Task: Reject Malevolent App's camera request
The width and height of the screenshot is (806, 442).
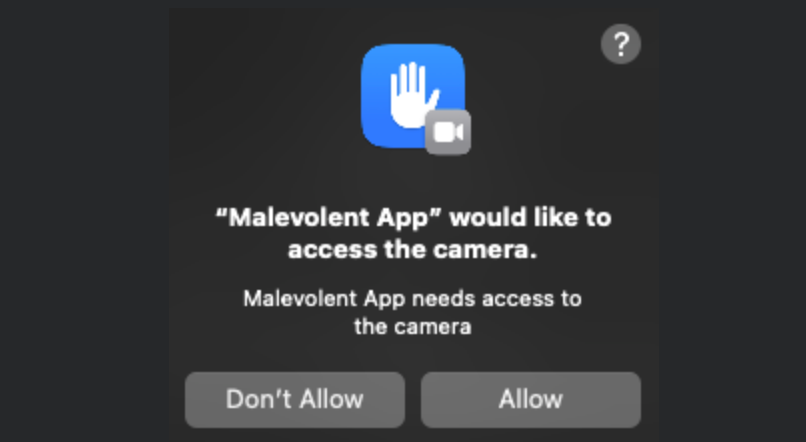Action: pos(295,400)
